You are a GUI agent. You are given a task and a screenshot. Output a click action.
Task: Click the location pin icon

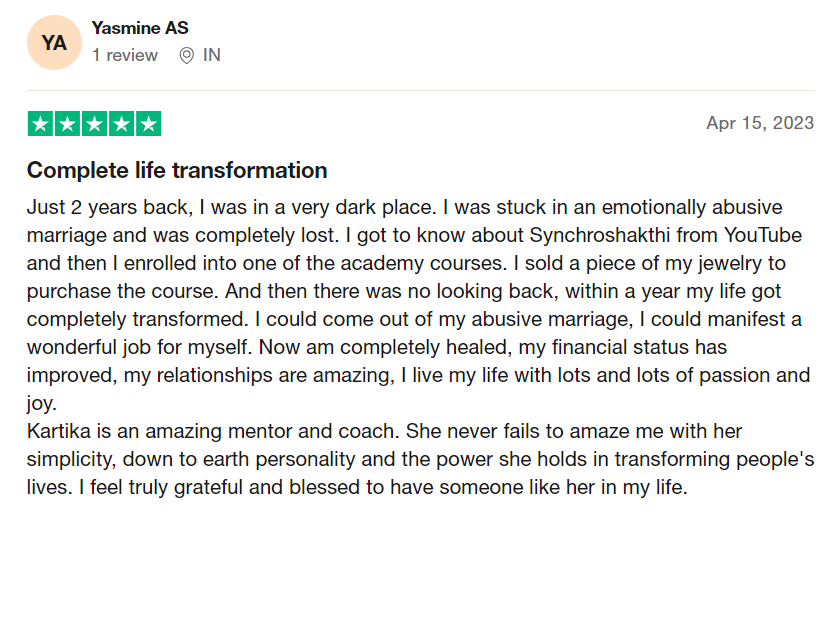186,56
